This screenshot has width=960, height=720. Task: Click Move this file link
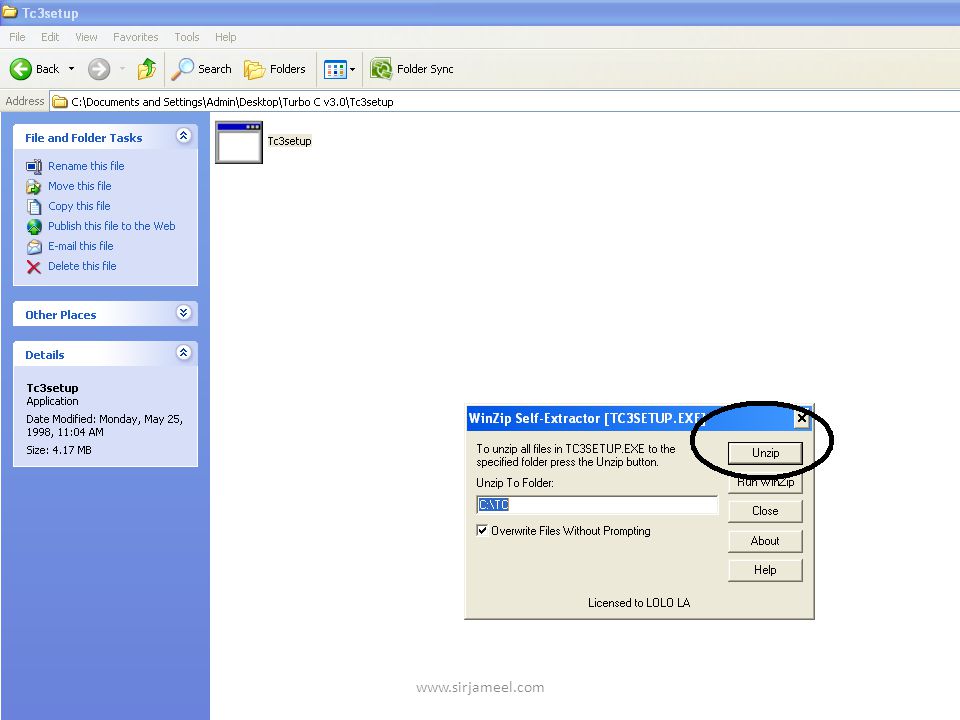[x=80, y=186]
